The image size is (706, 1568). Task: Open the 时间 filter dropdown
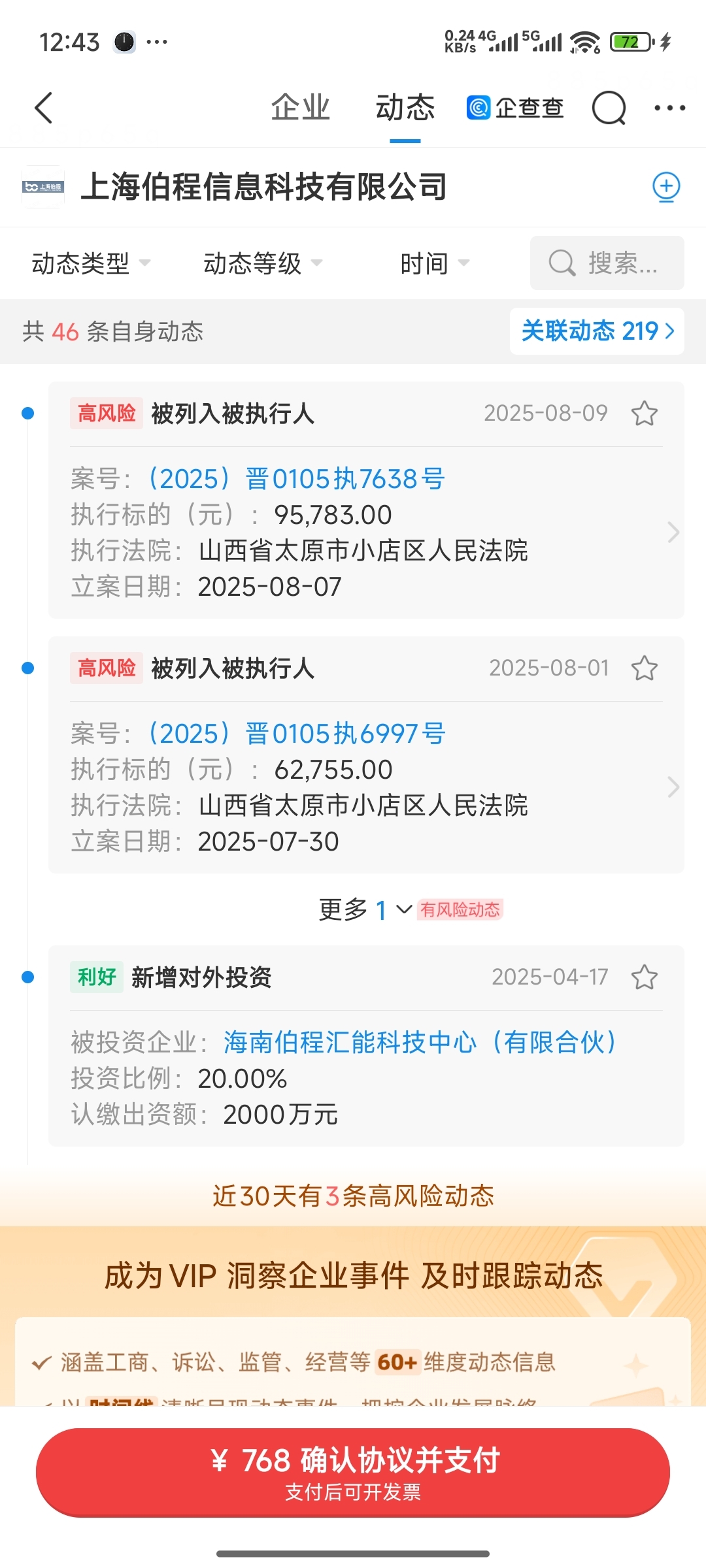pyautogui.click(x=435, y=263)
